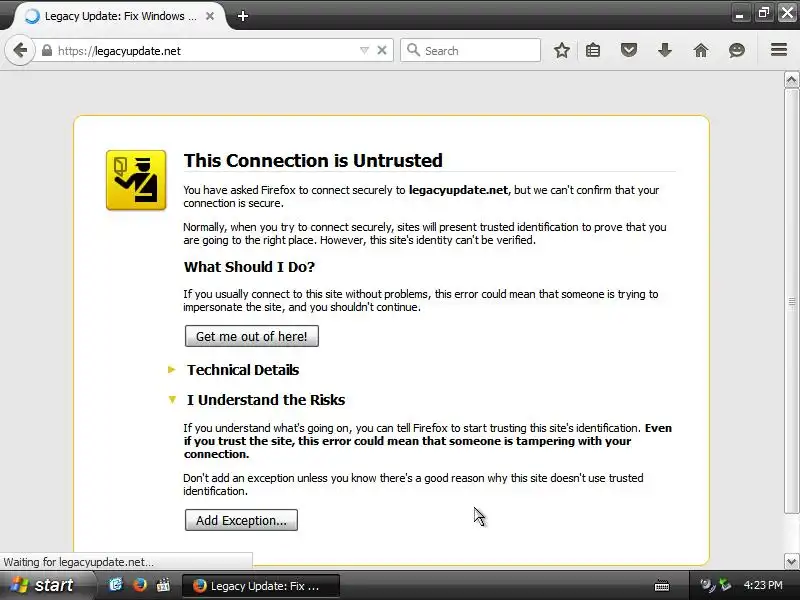Image resolution: width=800 pixels, height=600 pixels.
Task: Go to the Home page icon
Action: (x=701, y=50)
